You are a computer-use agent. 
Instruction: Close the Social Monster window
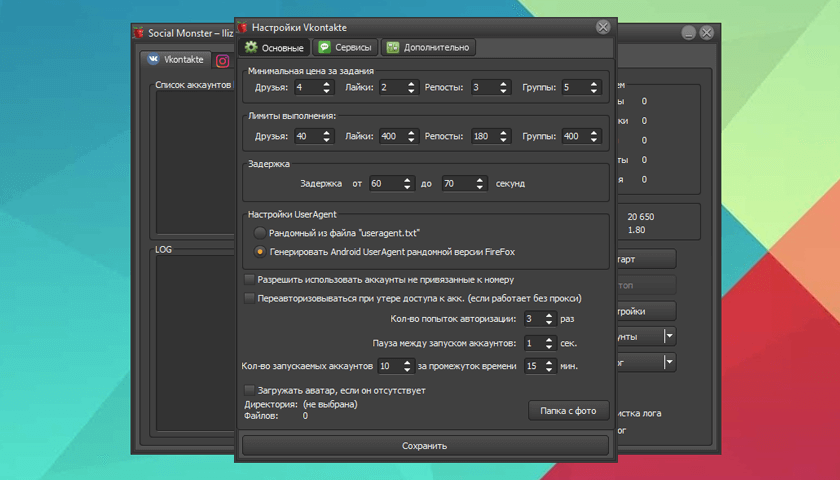point(707,33)
